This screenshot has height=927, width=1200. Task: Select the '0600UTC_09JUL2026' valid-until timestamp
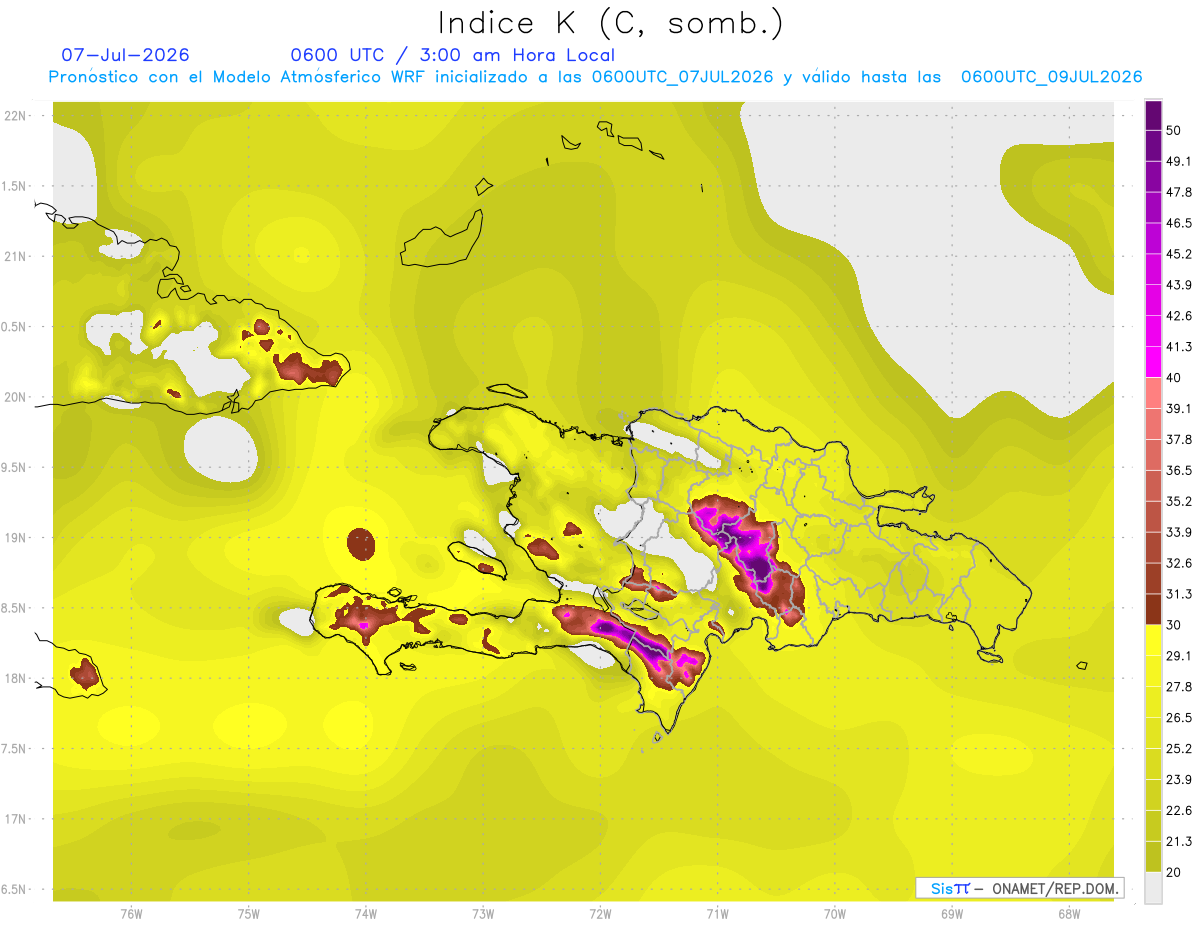pyautogui.click(x=1051, y=77)
